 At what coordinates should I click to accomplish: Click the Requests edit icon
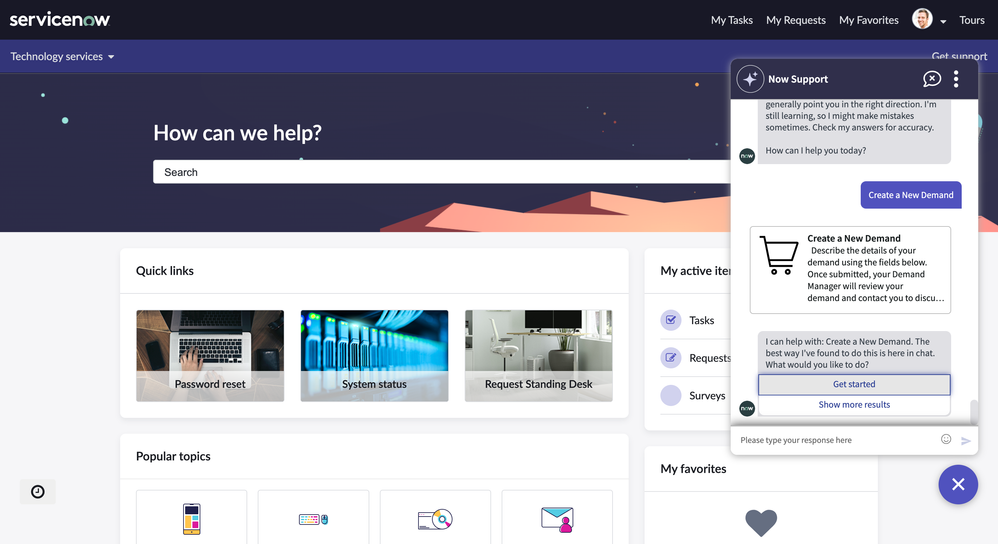click(671, 358)
